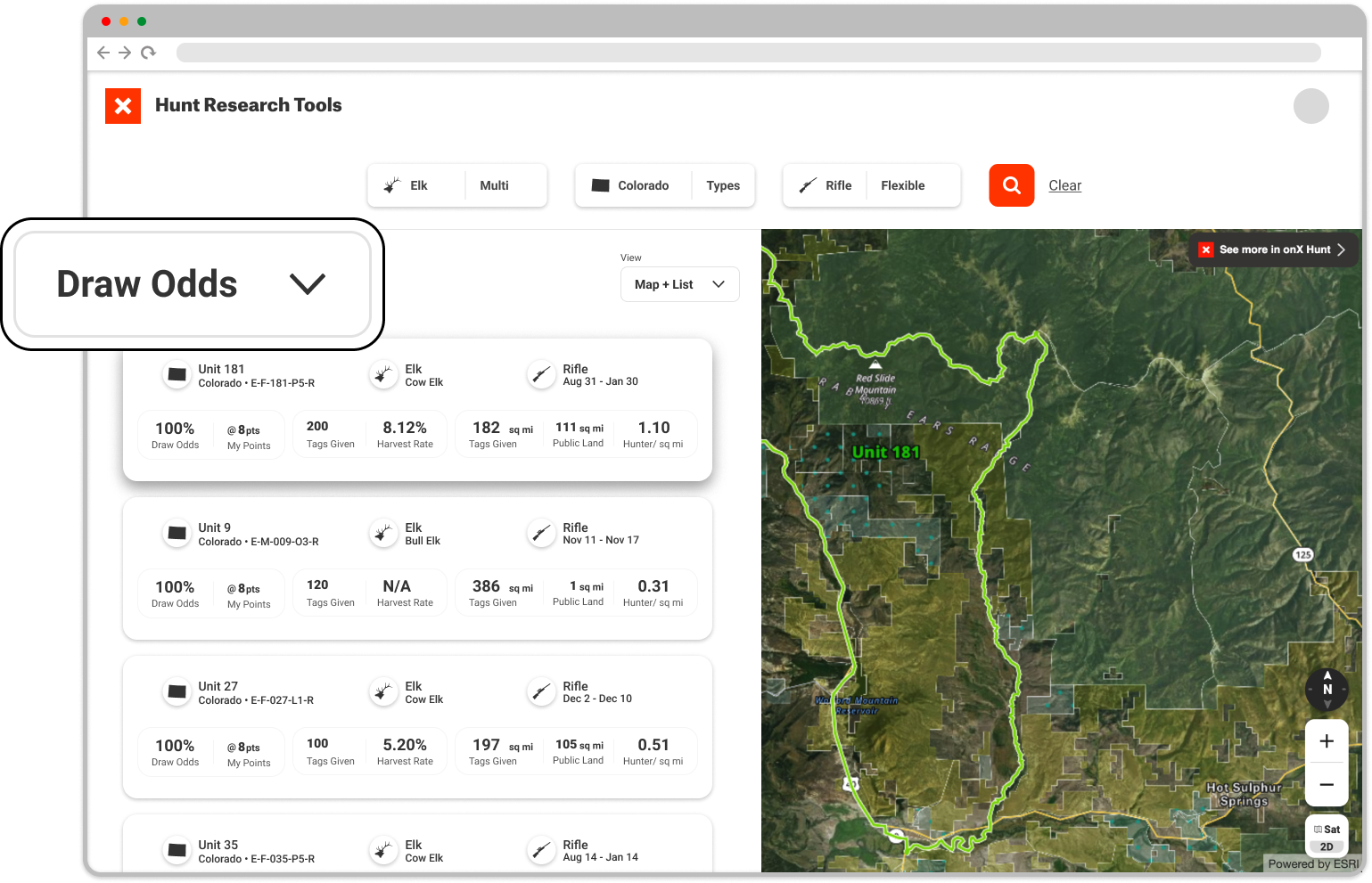Select the Unit 181 card title

pyautogui.click(x=221, y=369)
